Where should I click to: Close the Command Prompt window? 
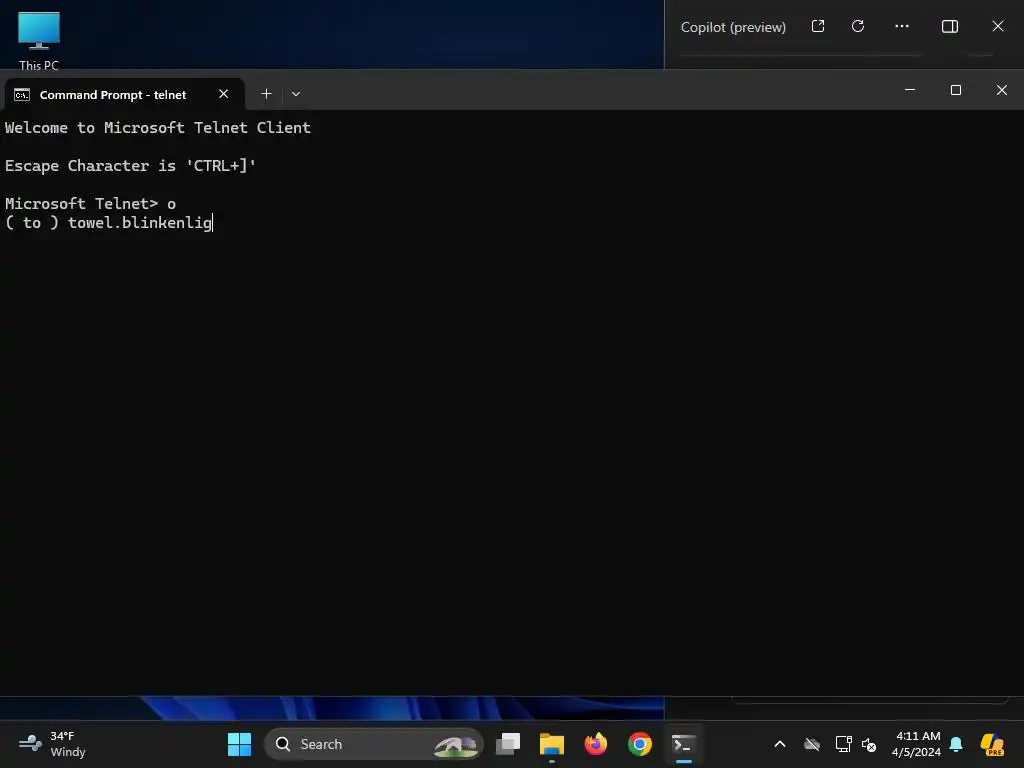click(x=1001, y=90)
